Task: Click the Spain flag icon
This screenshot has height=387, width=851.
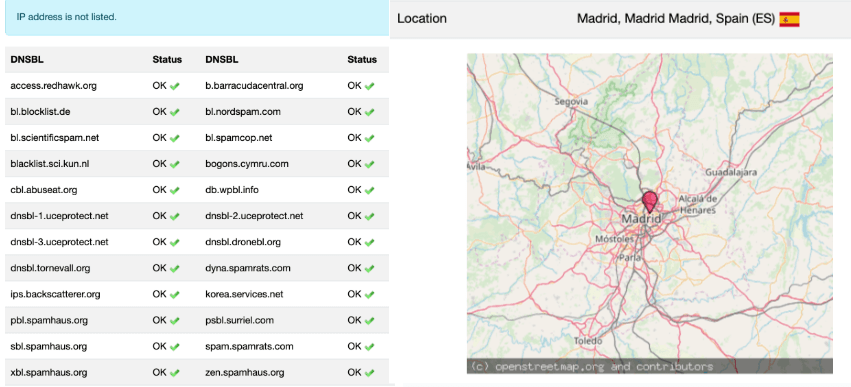Action: (x=789, y=19)
